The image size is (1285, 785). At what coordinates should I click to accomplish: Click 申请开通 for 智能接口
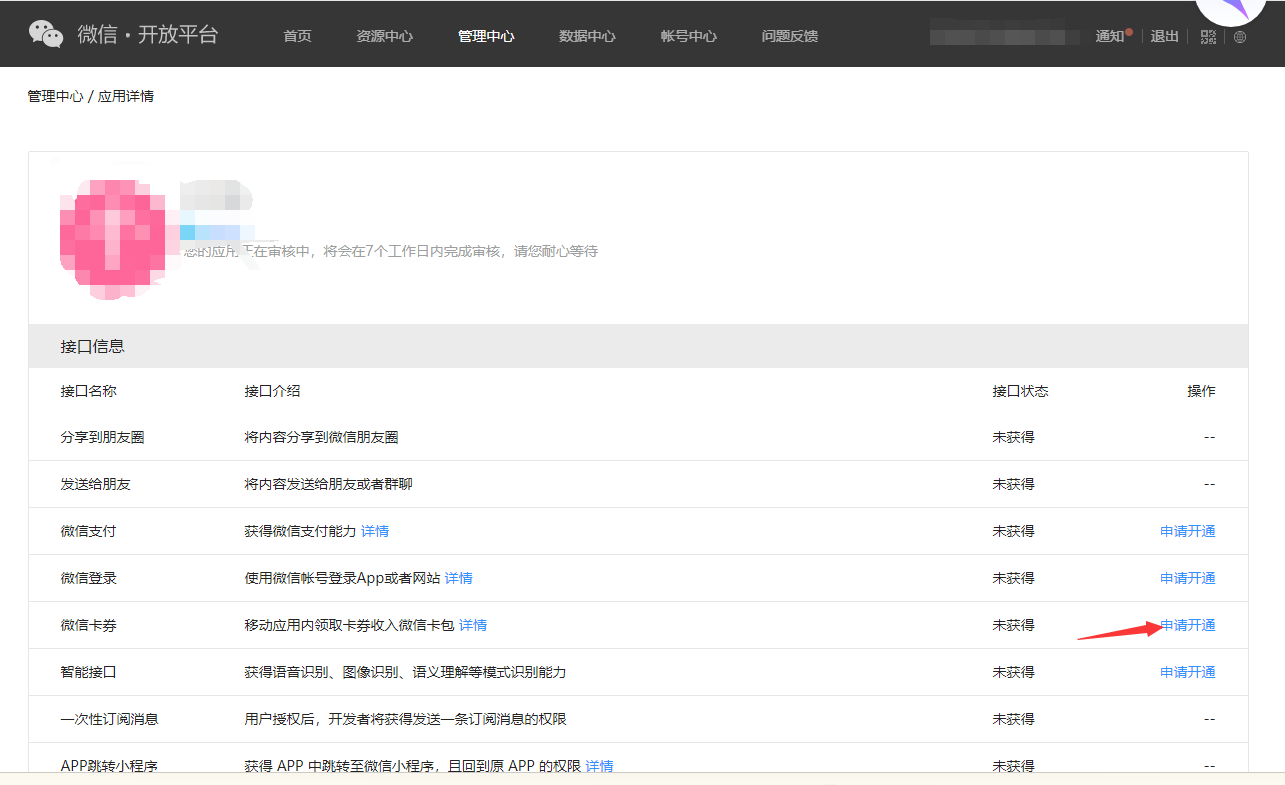coord(1188,672)
